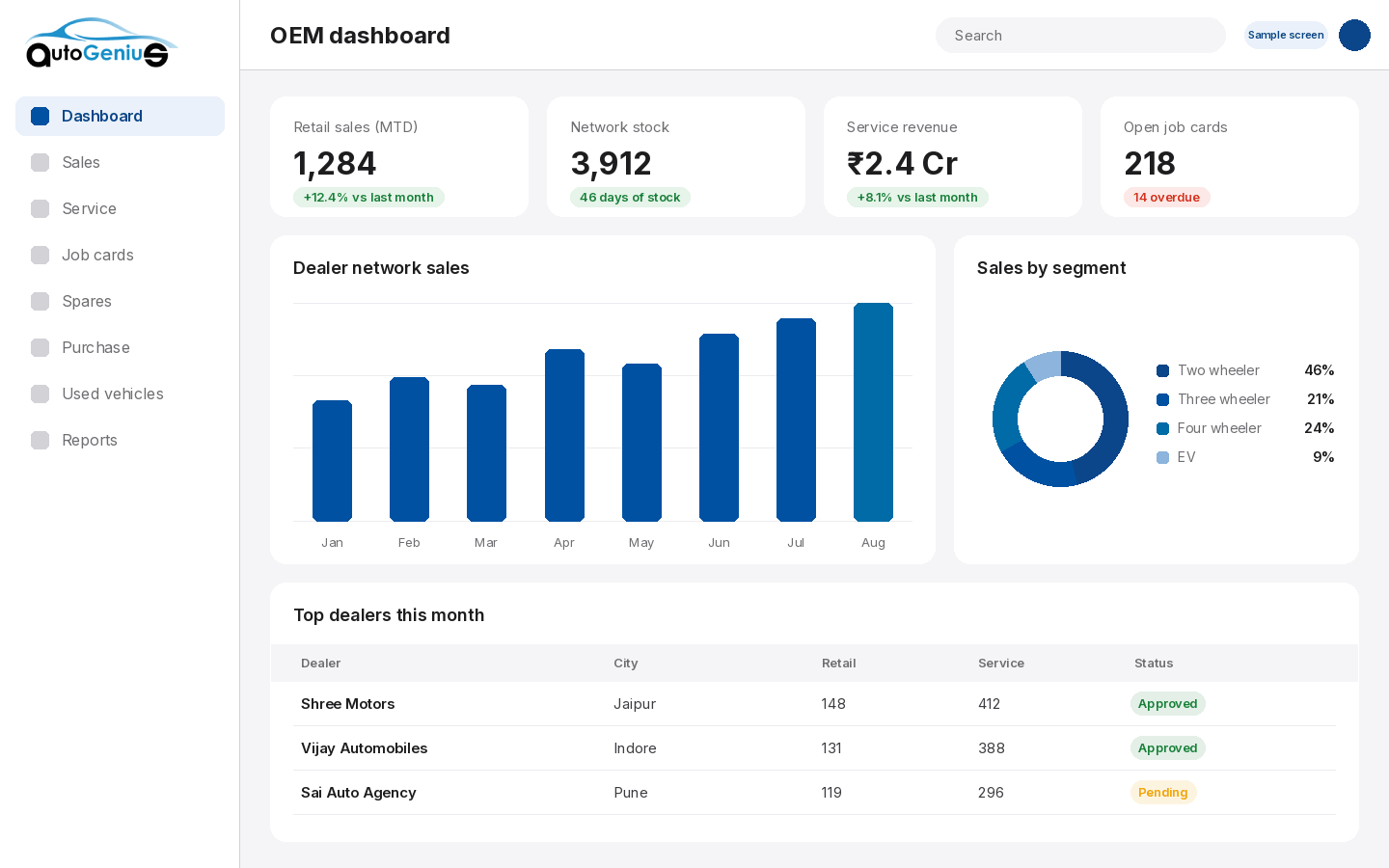The width and height of the screenshot is (1389, 868).
Task: Click Pending status for Sai Auto Agency
Action: click(1163, 793)
